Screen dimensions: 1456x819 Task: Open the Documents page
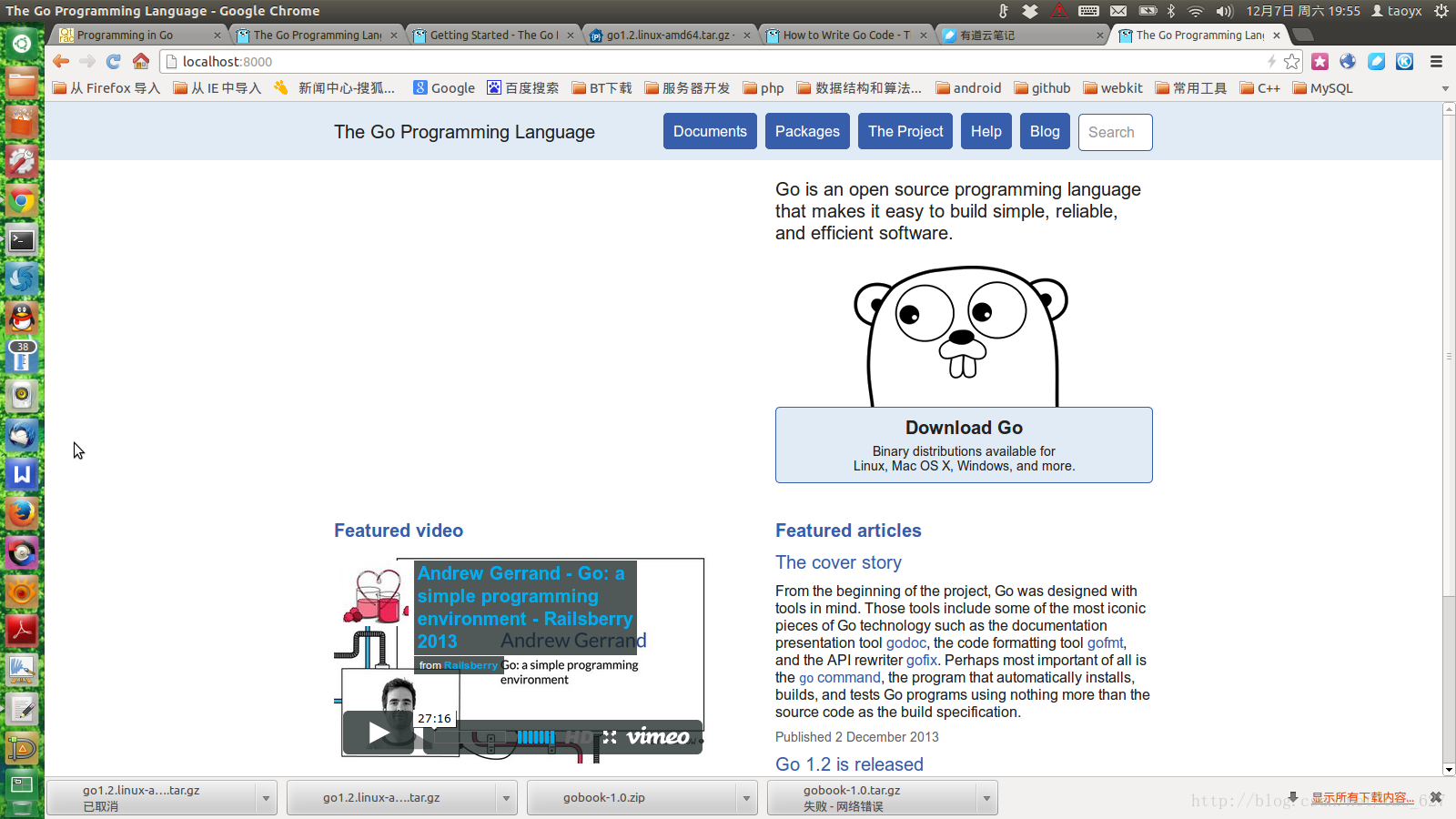point(710,131)
